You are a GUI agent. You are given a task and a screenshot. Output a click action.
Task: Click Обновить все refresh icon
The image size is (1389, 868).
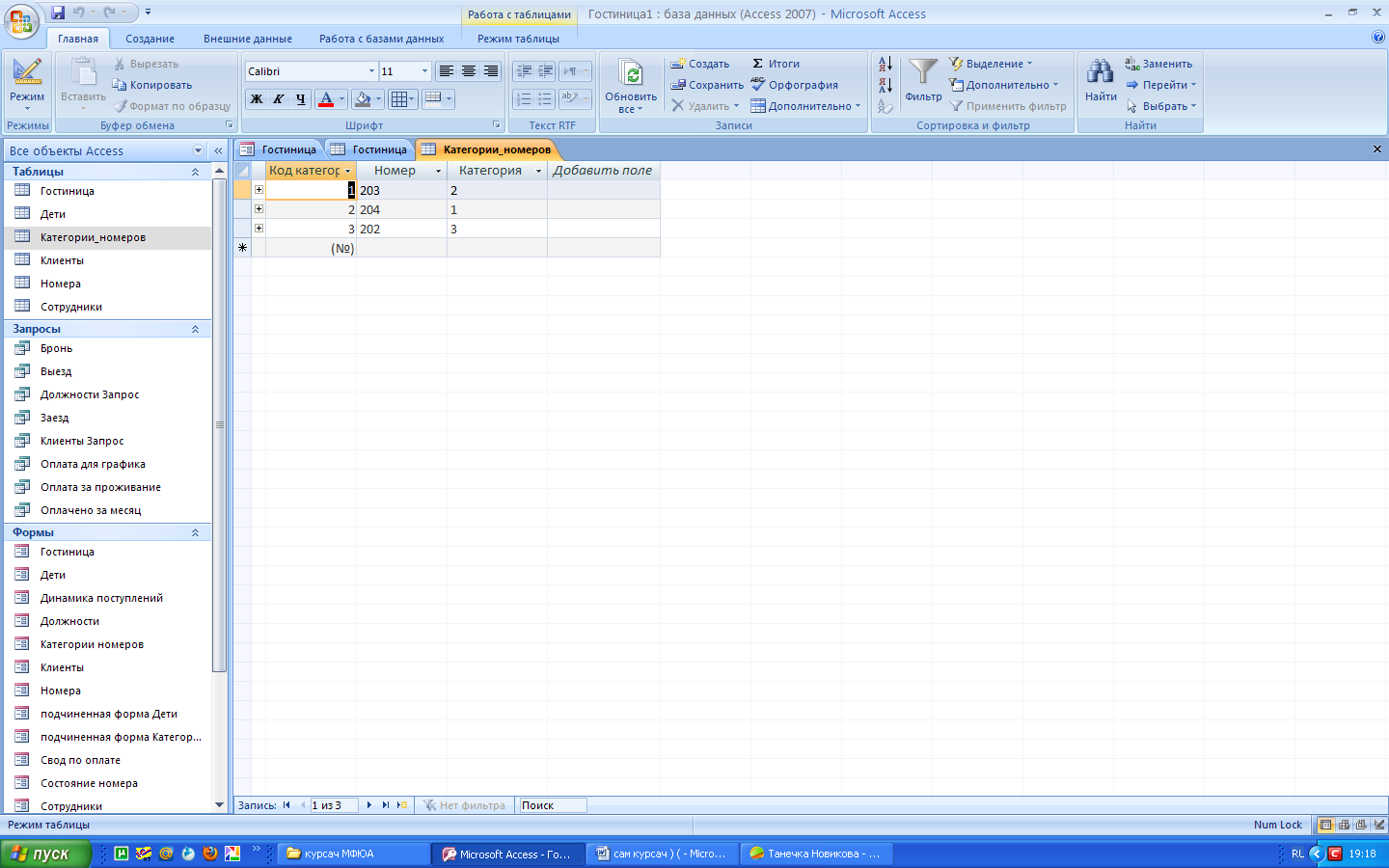pos(631,85)
